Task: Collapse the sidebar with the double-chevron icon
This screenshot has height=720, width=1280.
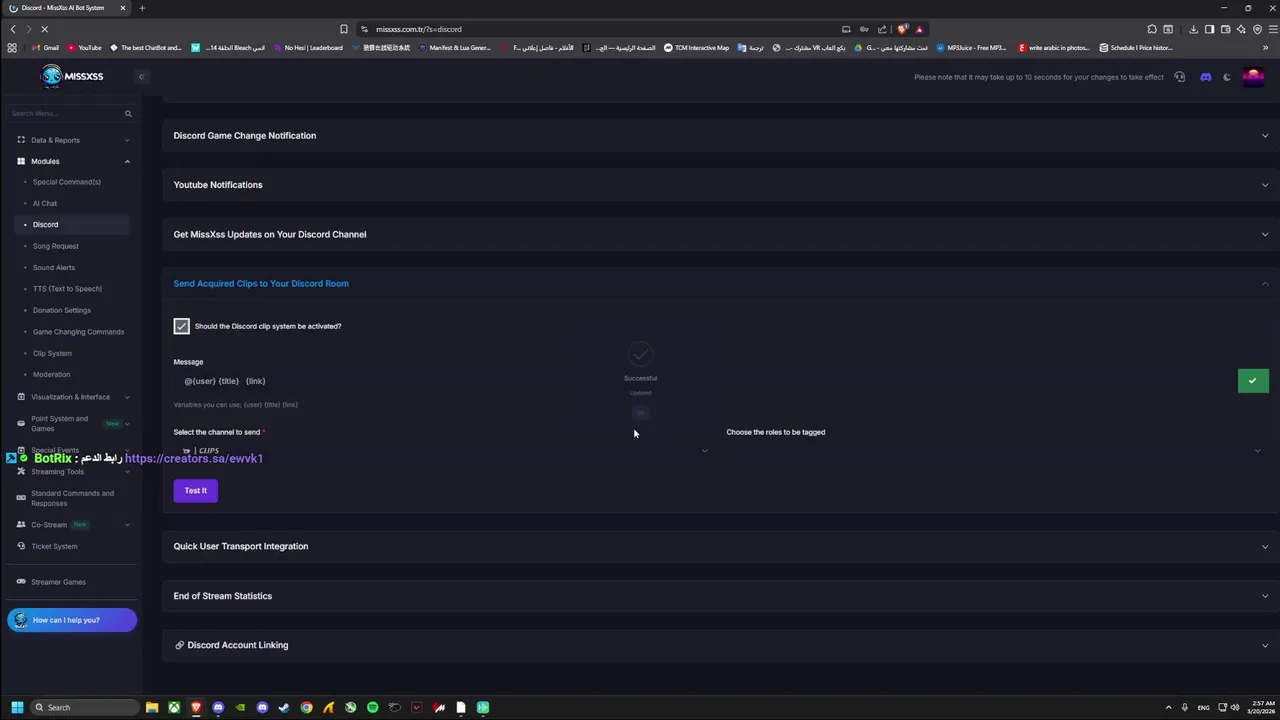Action: (141, 77)
